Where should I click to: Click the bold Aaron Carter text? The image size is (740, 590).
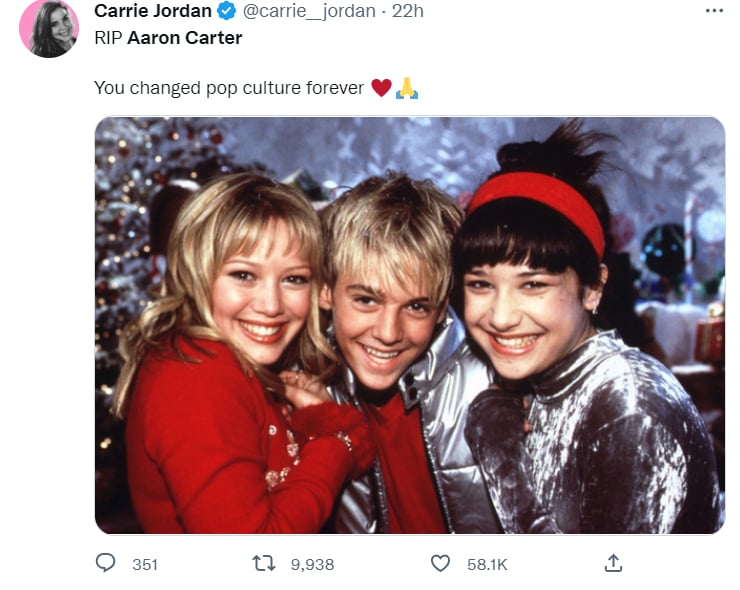[185, 38]
